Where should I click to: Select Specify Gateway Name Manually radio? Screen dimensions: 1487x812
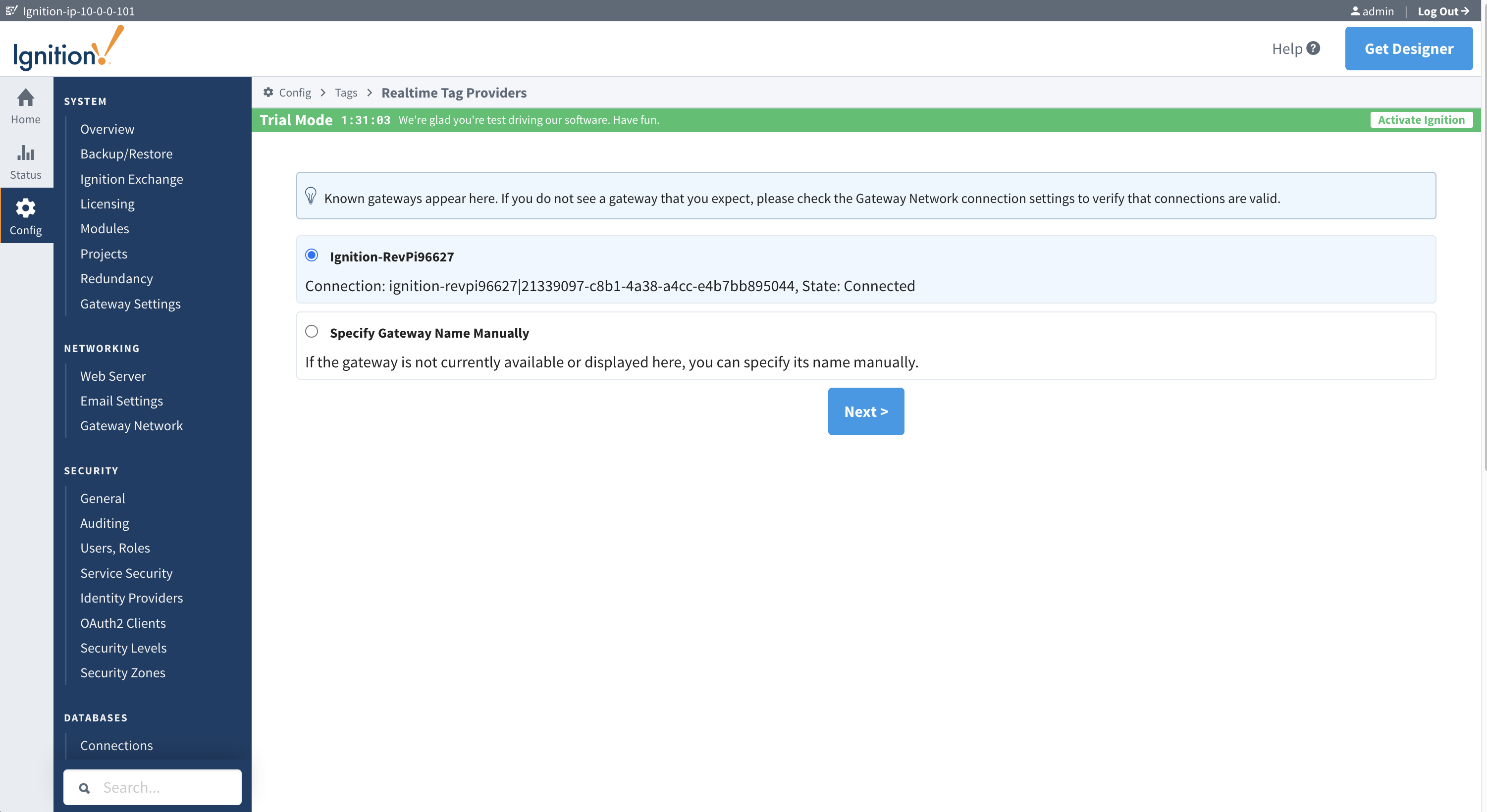[x=312, y=331]
